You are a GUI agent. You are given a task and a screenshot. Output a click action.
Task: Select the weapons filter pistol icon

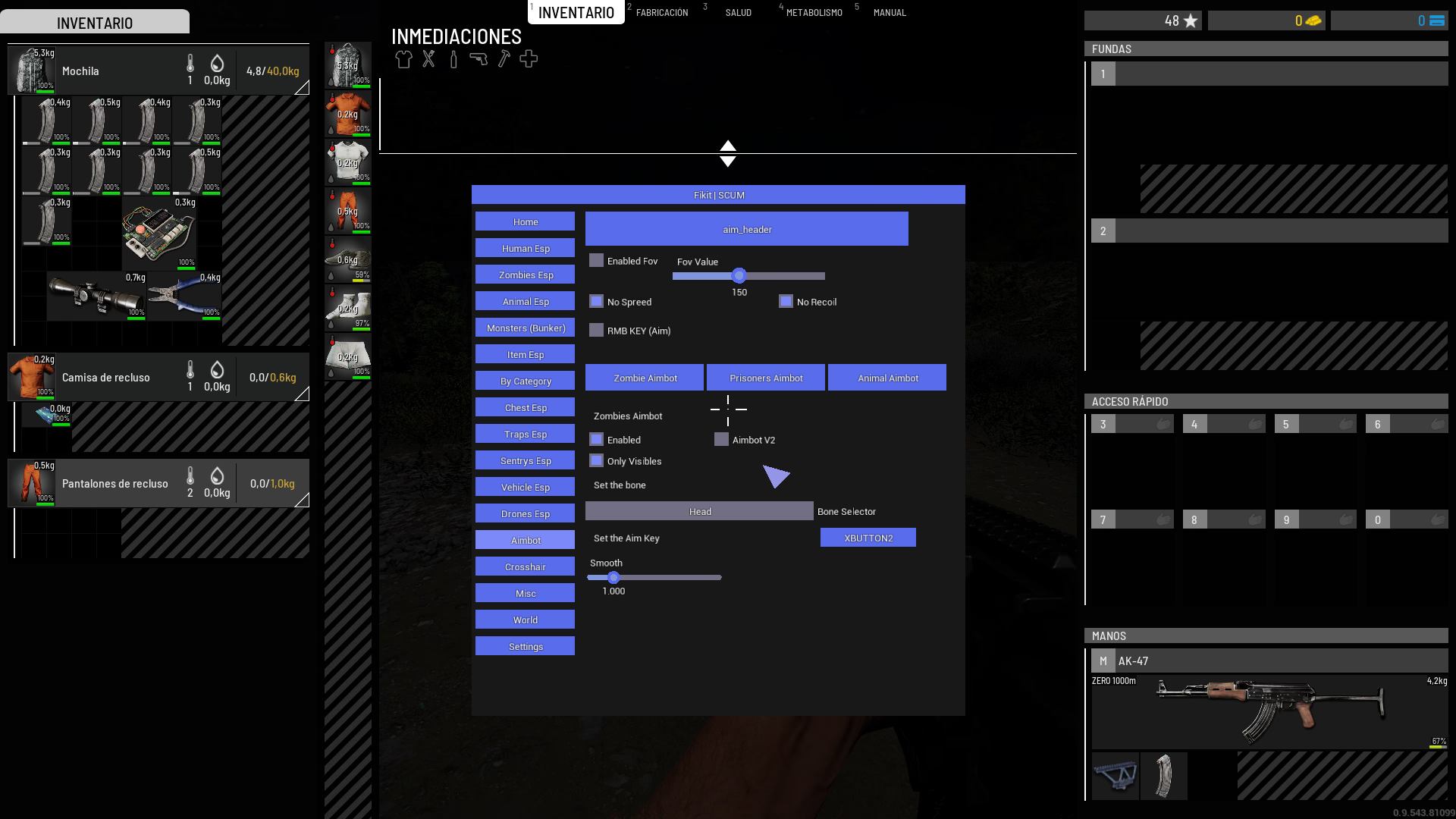pyautogui.click(x=479, y=59)
